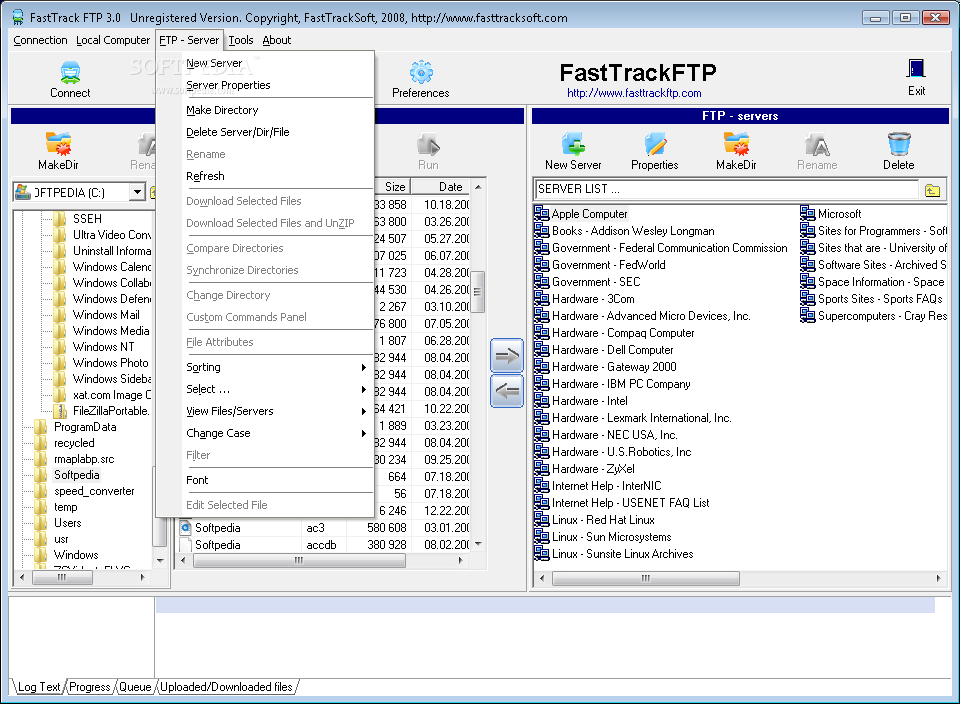The image size is (960, 704).
Task: Select Softpedia accdb file row
Action: tap(324, 545)
